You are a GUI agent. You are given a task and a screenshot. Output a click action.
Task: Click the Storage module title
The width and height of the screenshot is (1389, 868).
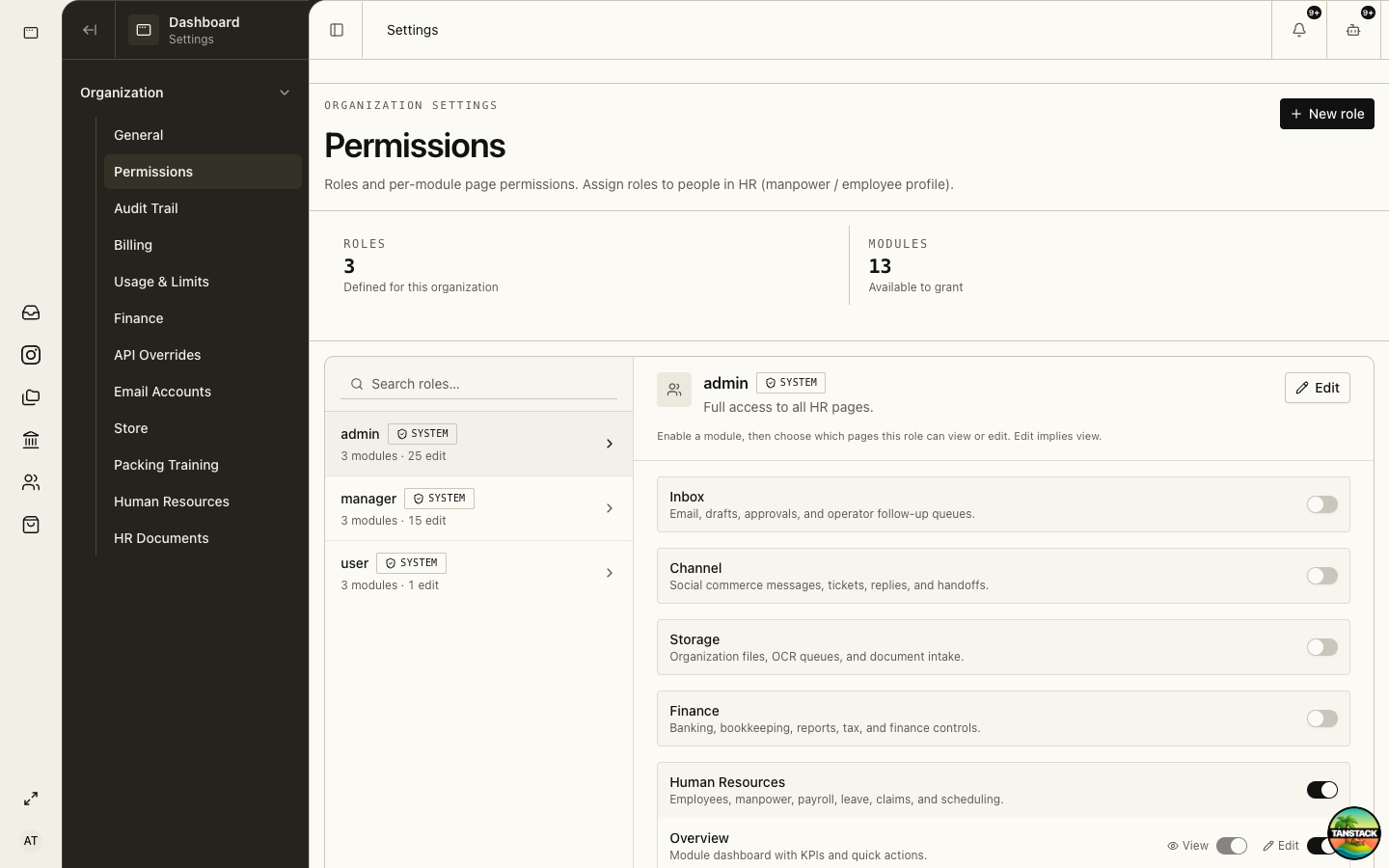tap(694, 639)
